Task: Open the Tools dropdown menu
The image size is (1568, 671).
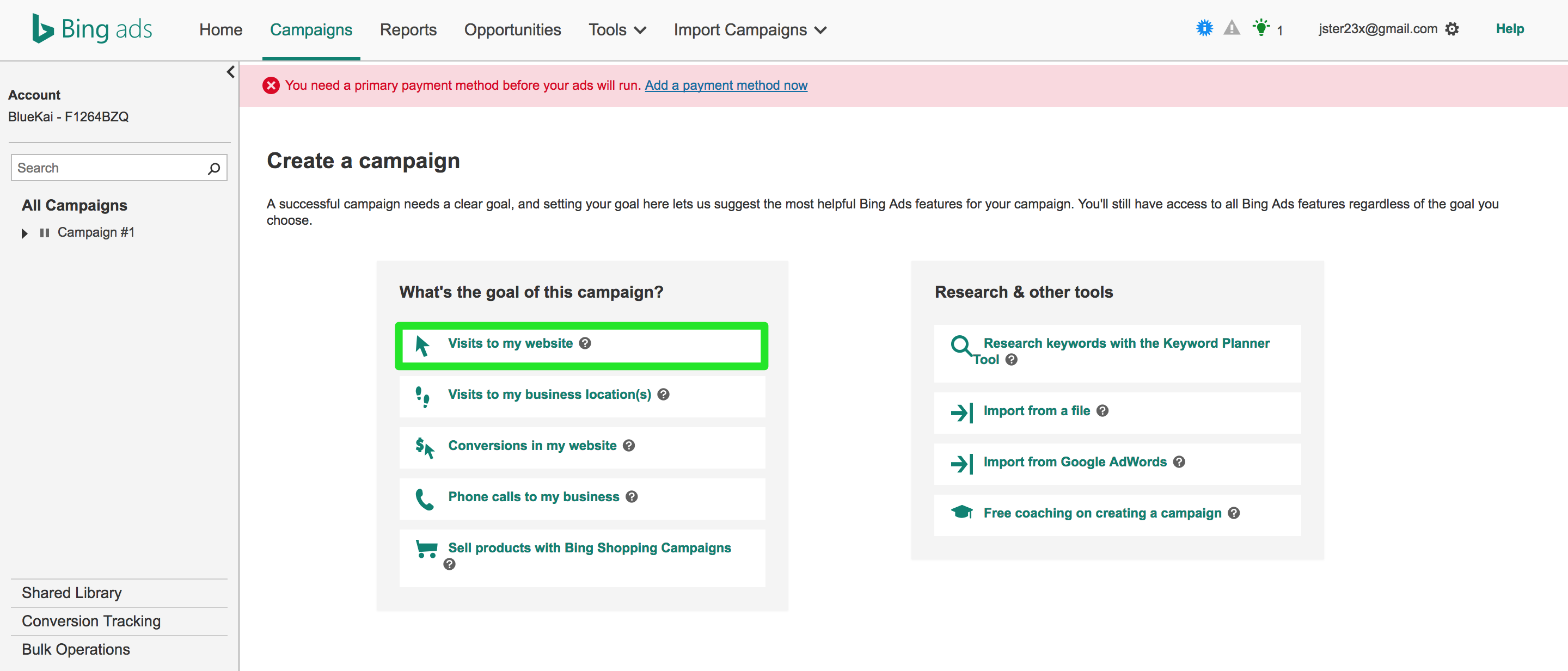Action: (x=617, y=30)
